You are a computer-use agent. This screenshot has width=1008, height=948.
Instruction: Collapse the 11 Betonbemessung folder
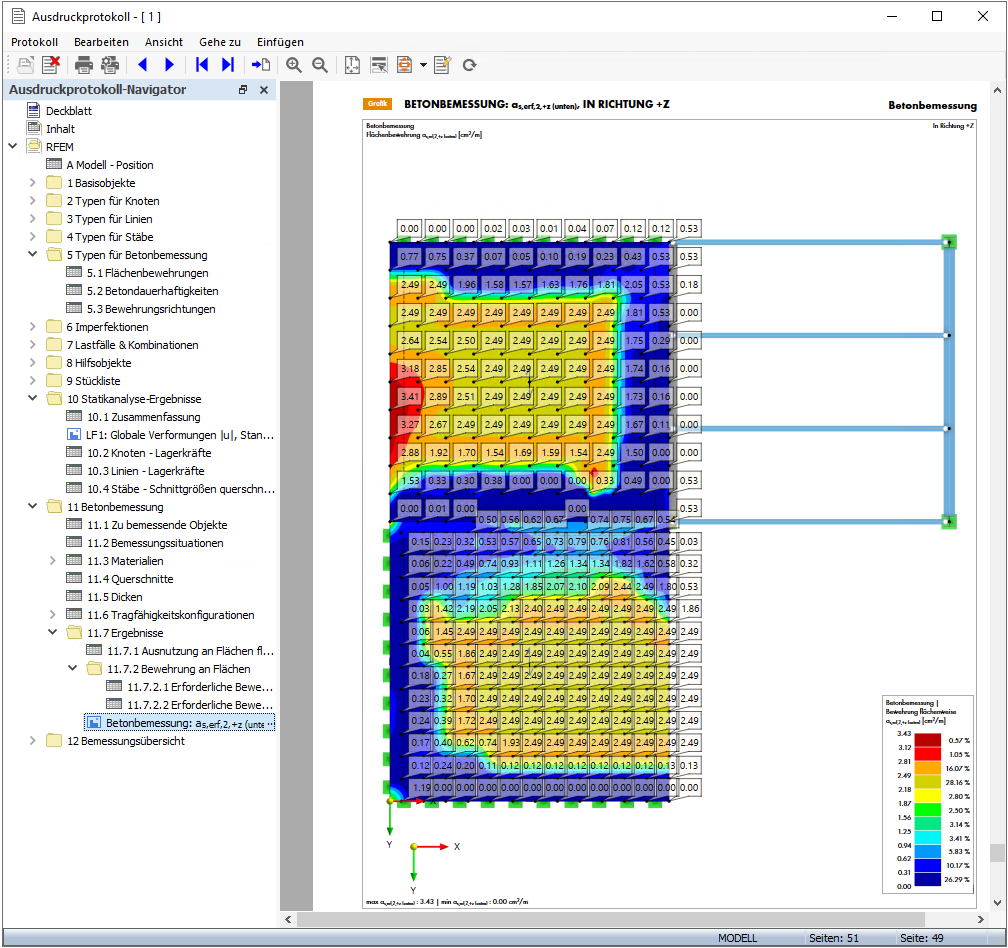(x=33, y=507)
